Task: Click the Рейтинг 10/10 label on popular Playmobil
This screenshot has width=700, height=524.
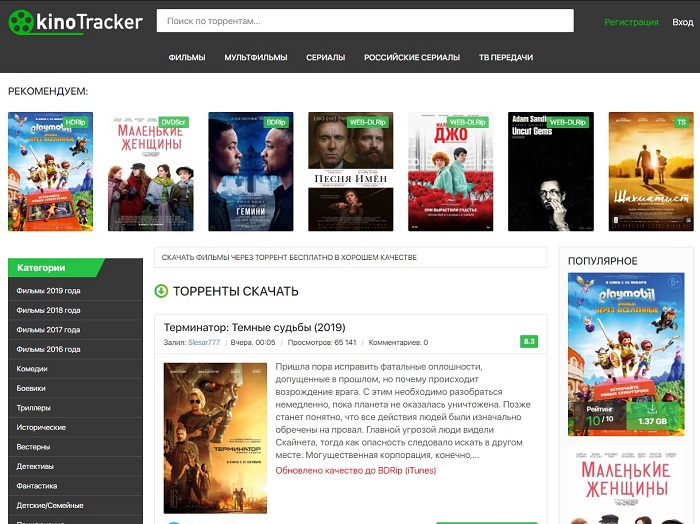Action: pos(600,416)
